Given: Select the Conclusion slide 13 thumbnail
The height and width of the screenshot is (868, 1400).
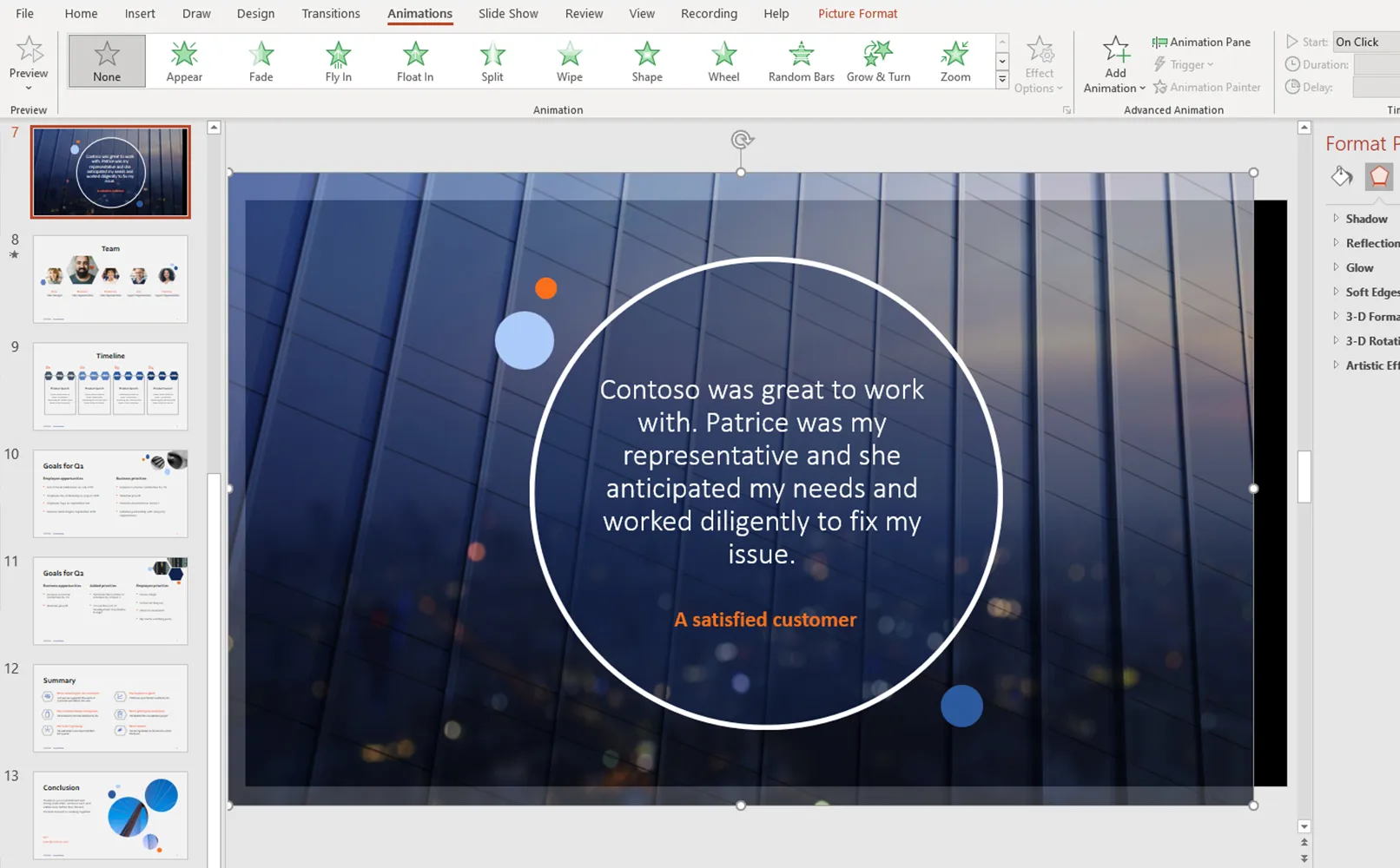Looking at the screenshot, I should (110, 815).
